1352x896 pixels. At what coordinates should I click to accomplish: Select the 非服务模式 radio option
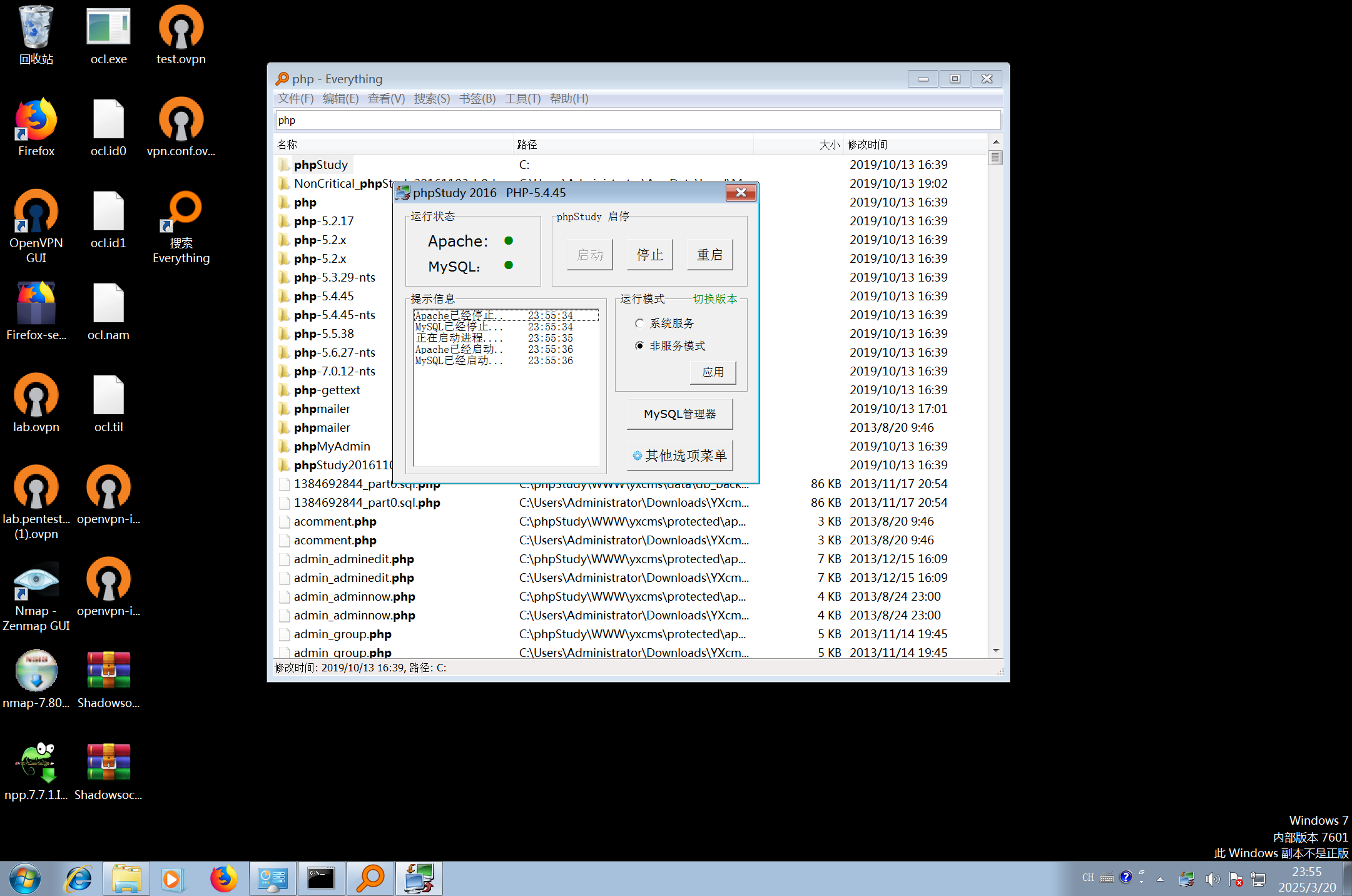[639, 346]
